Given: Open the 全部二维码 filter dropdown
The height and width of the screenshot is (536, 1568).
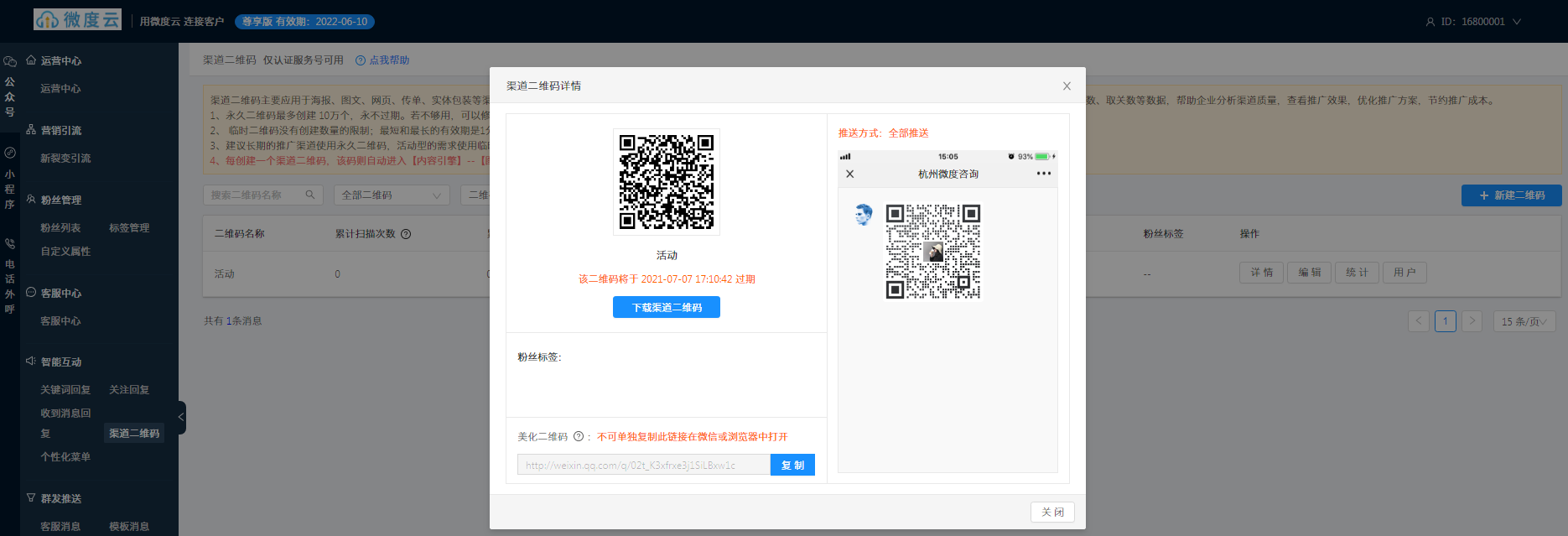Looking at the screenshot, I should [x=392, y=195].
